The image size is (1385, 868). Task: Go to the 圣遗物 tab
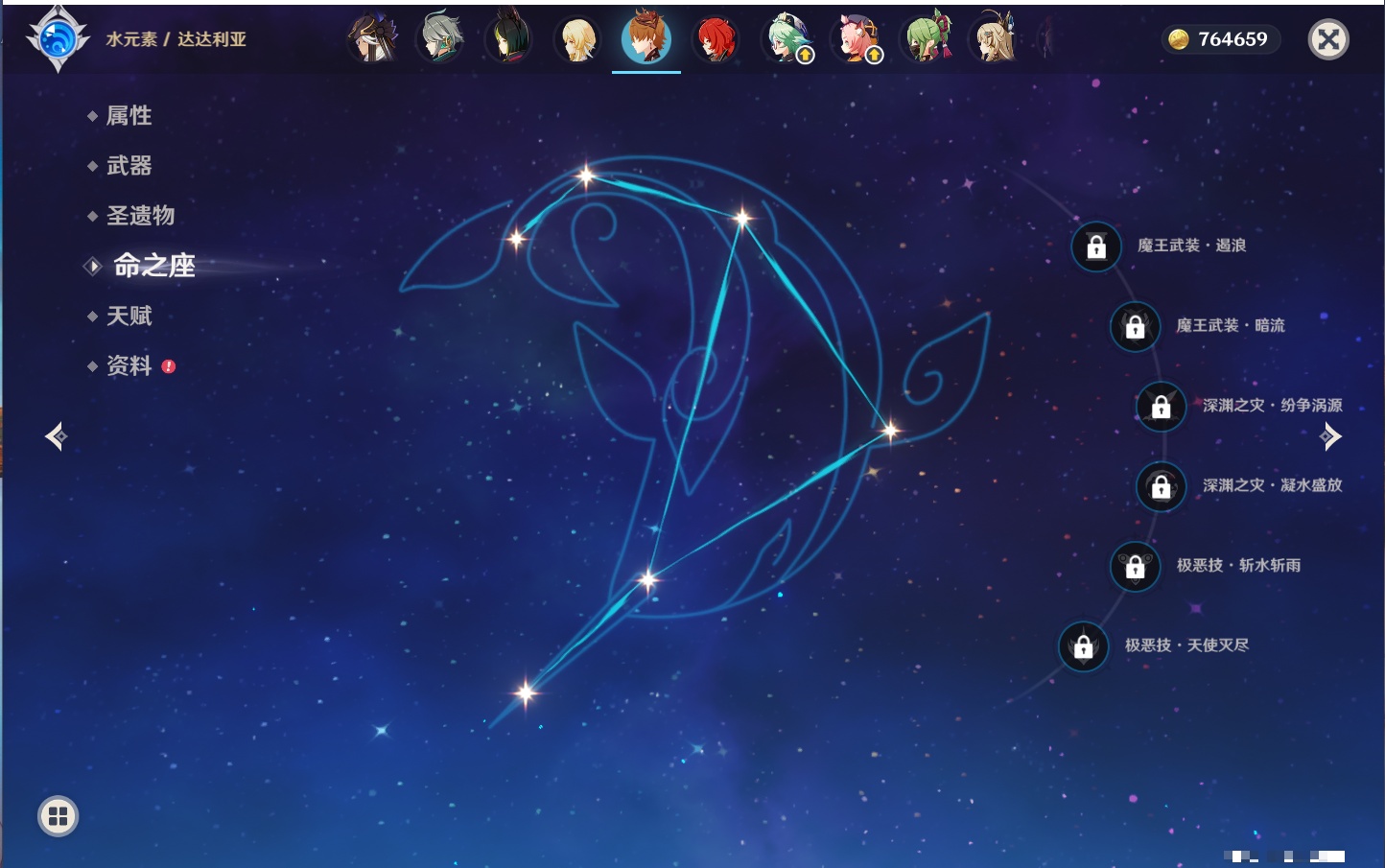140,216
